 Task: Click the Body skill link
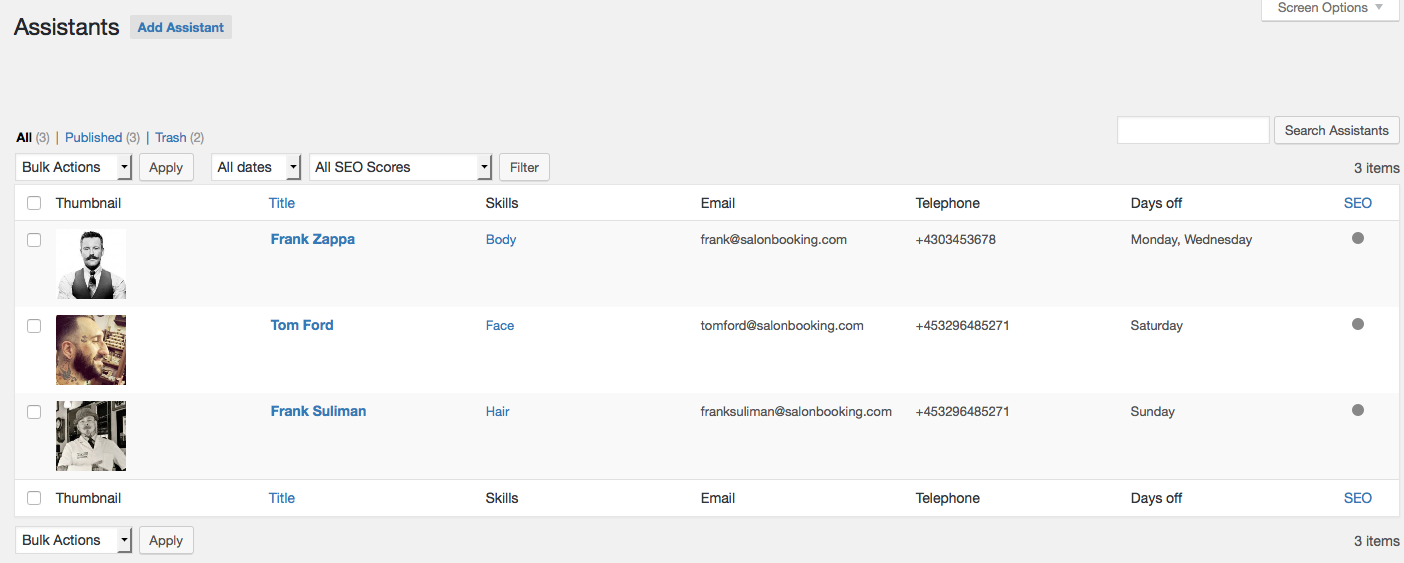[501, 240]
